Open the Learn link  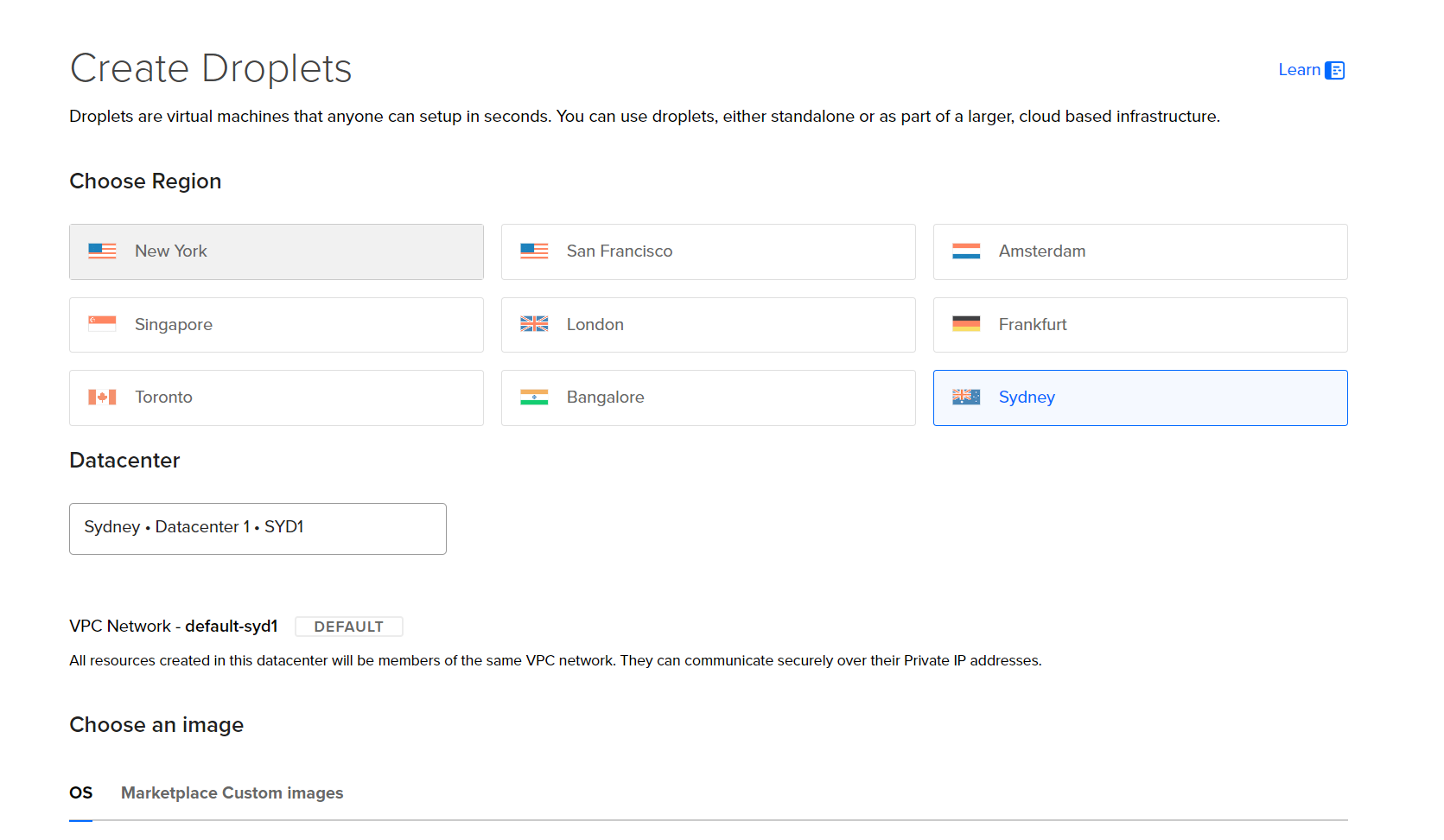[1299, 70]
